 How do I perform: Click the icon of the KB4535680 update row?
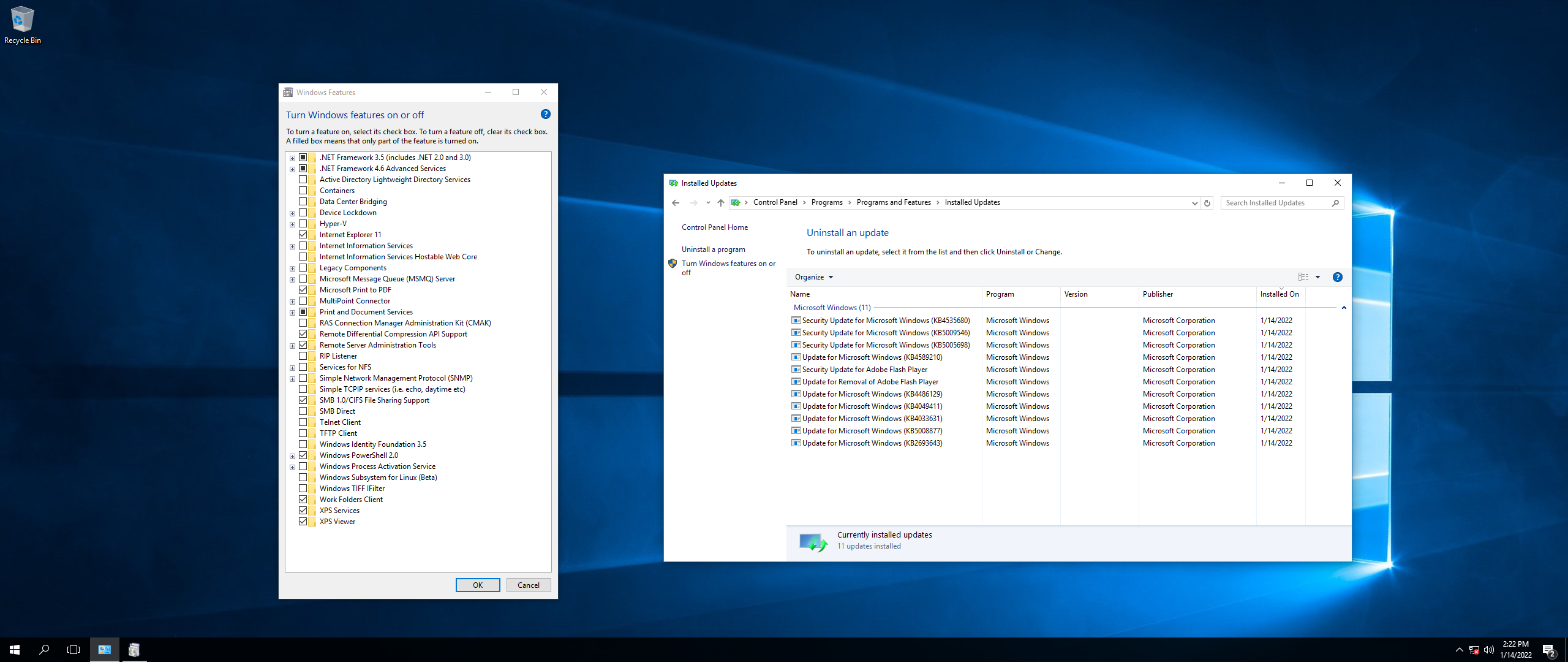796,321
